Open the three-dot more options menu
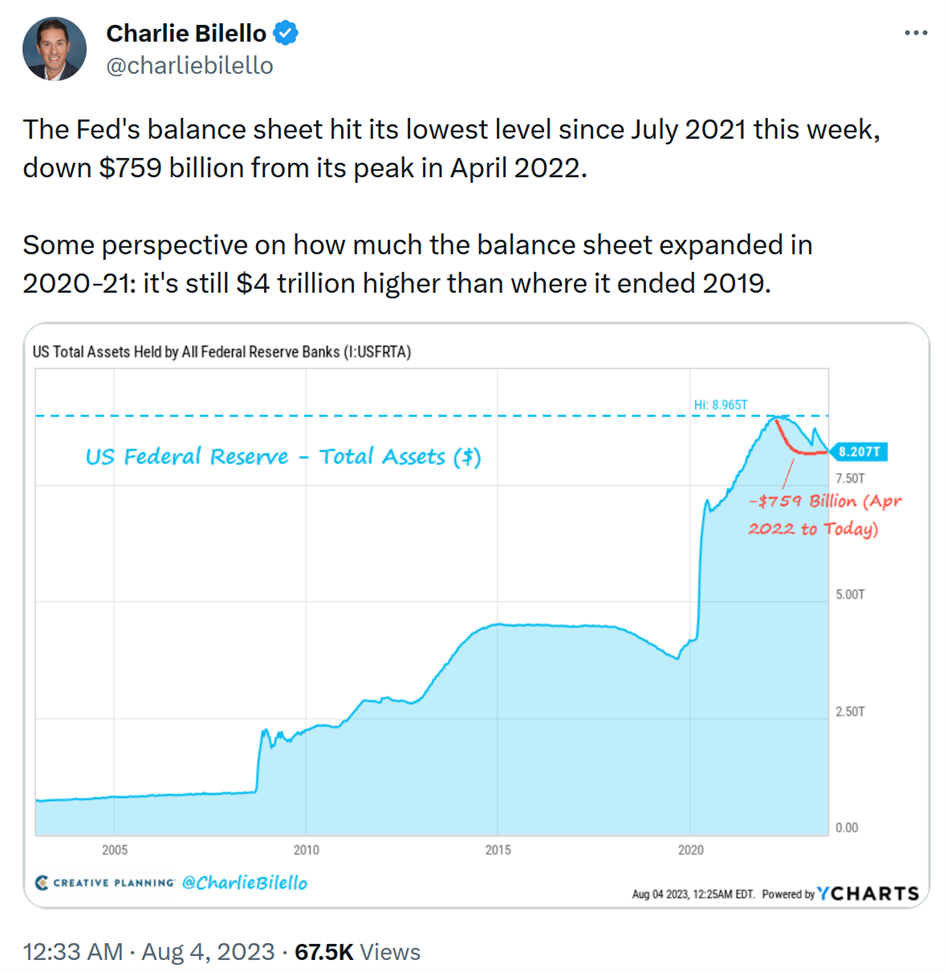This screenshot has height=972, width=947. 915,33
